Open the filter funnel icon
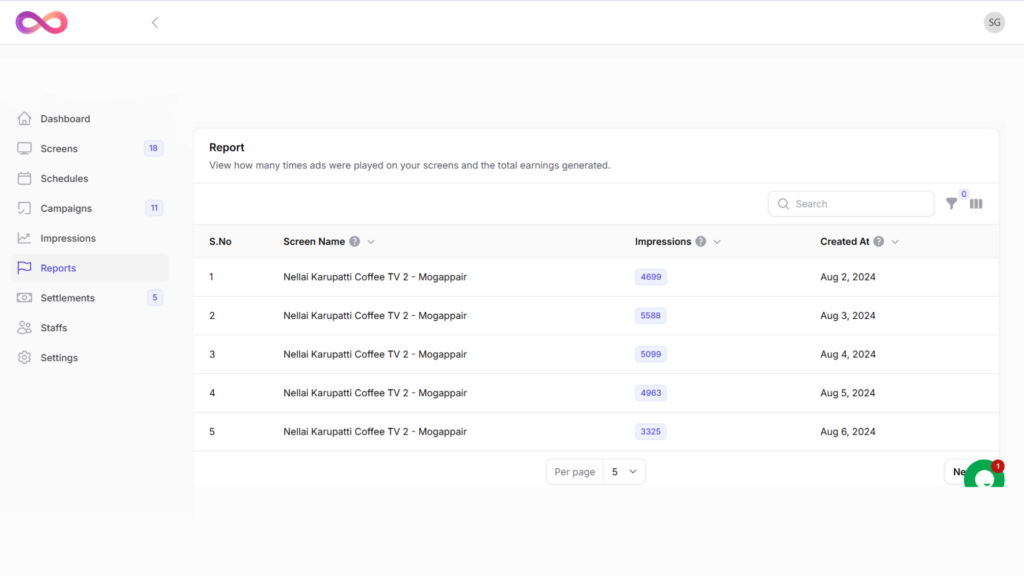This screenshot has height=576, width=1024. tap(952, 204)
